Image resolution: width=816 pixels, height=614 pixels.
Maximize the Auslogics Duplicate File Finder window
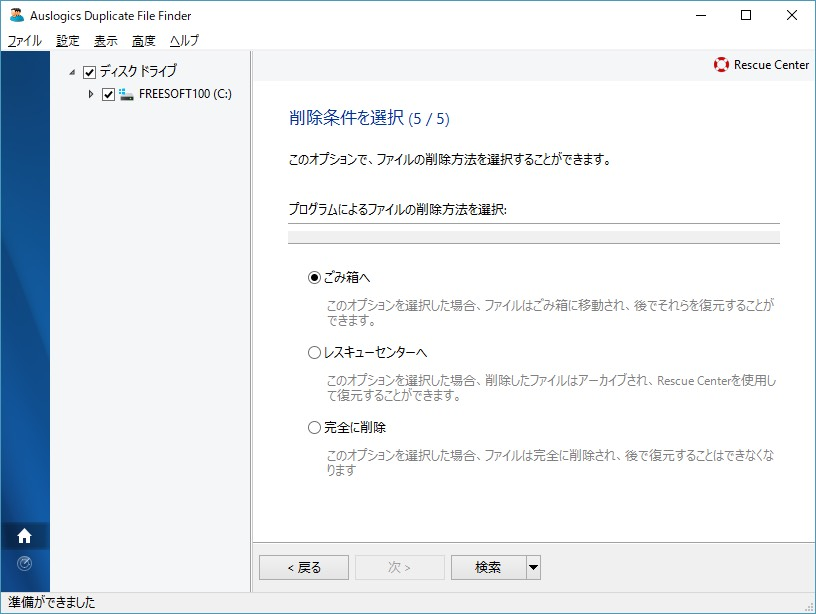[746, 15]
